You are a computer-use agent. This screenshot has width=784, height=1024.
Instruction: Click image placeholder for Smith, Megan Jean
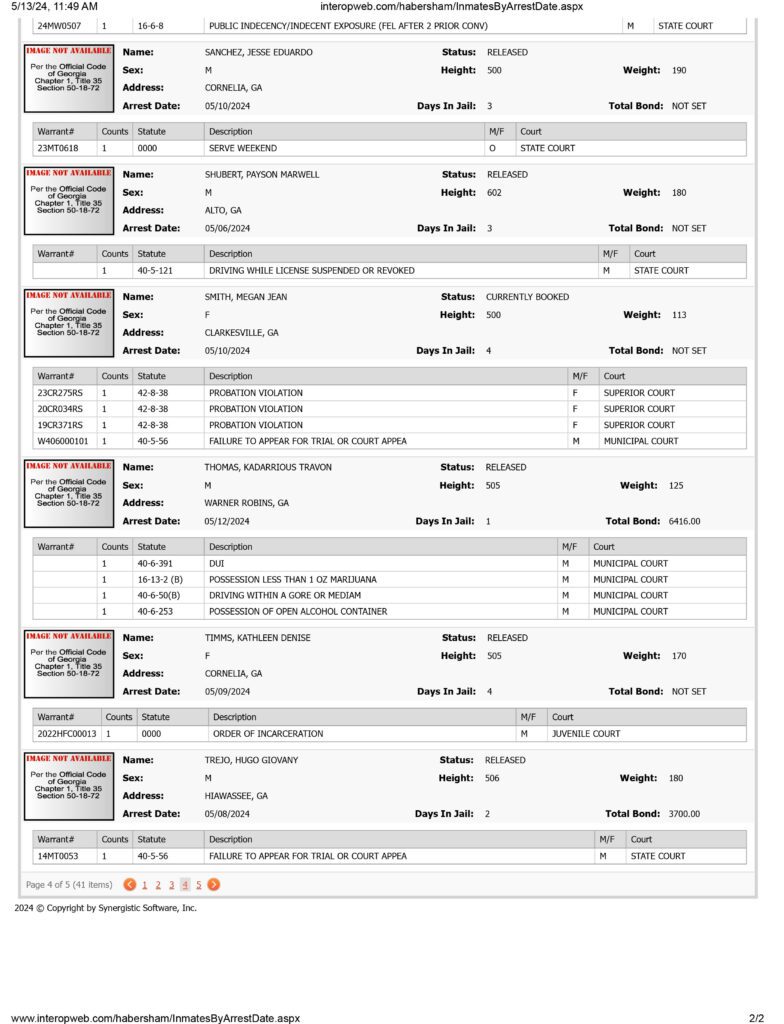tap(69, 323)
